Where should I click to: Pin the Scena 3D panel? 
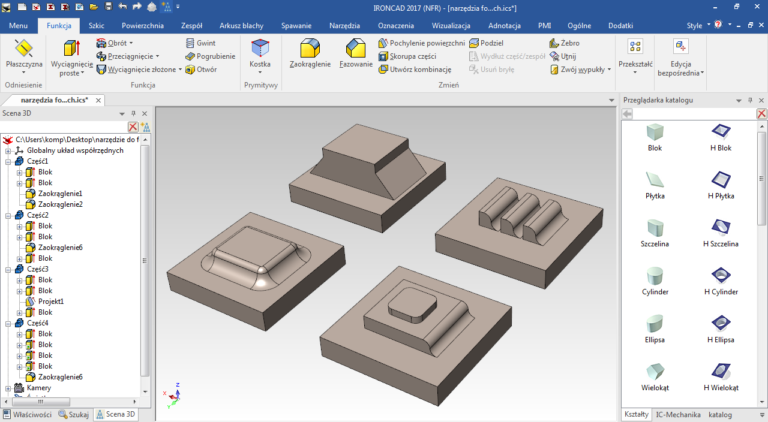[x=133, y=114]
